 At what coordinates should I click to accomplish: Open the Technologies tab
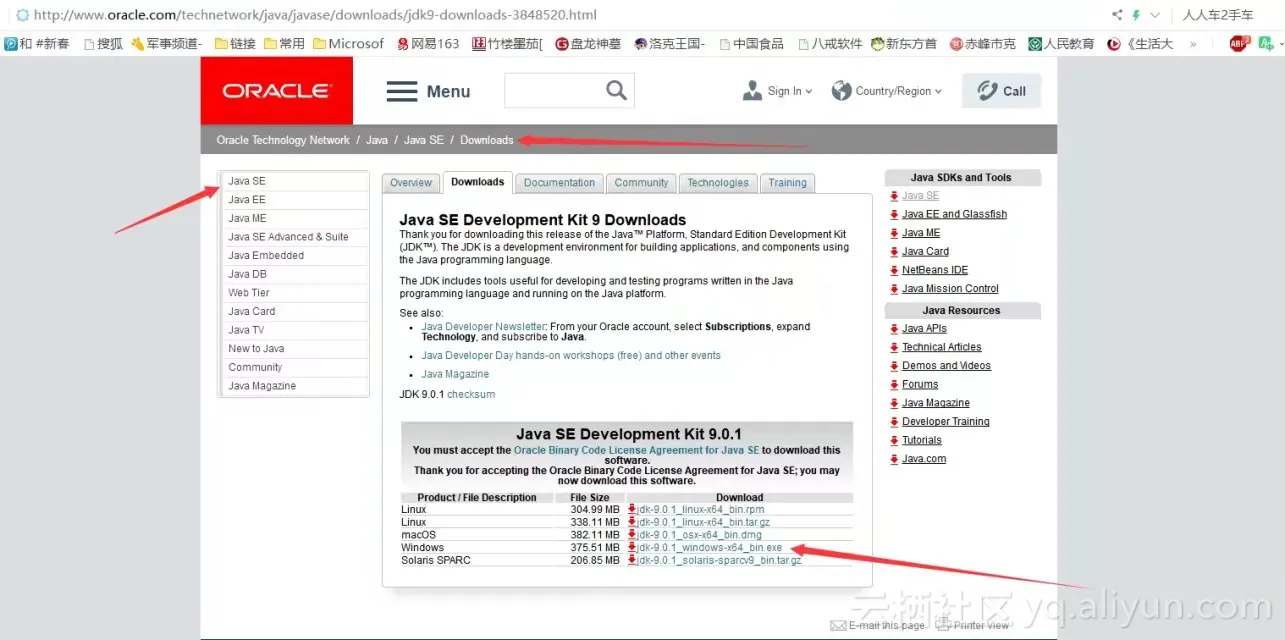click(x=718, y=183)
